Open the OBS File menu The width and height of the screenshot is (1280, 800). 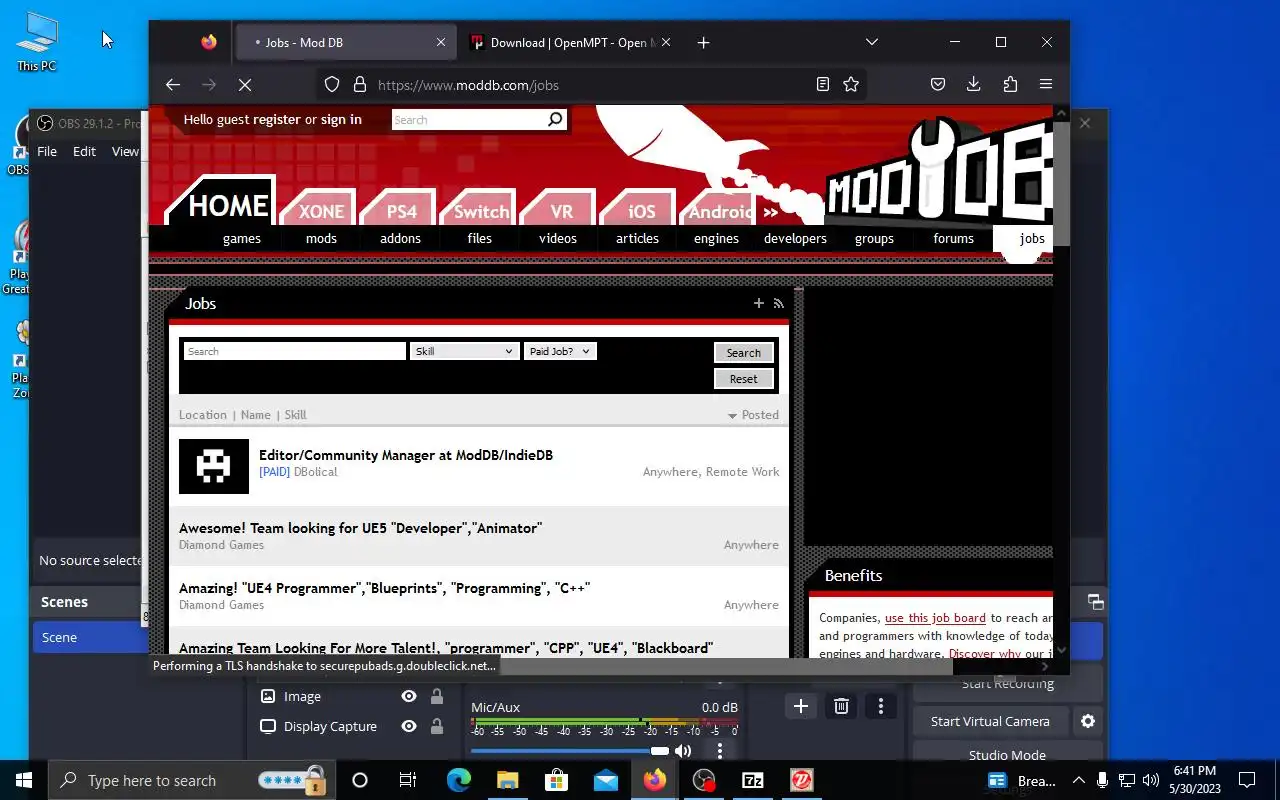pyautogui.click(x=47, y=151)
